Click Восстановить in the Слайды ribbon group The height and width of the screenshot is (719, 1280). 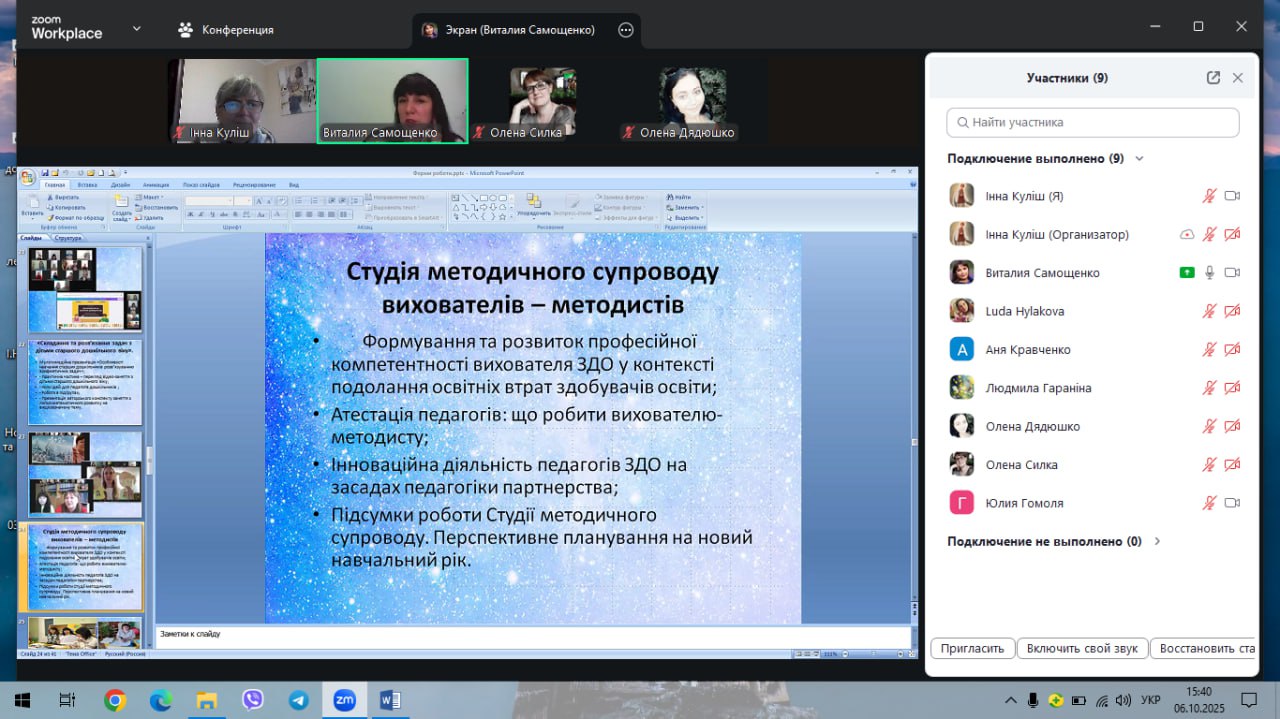coord(157,207)
